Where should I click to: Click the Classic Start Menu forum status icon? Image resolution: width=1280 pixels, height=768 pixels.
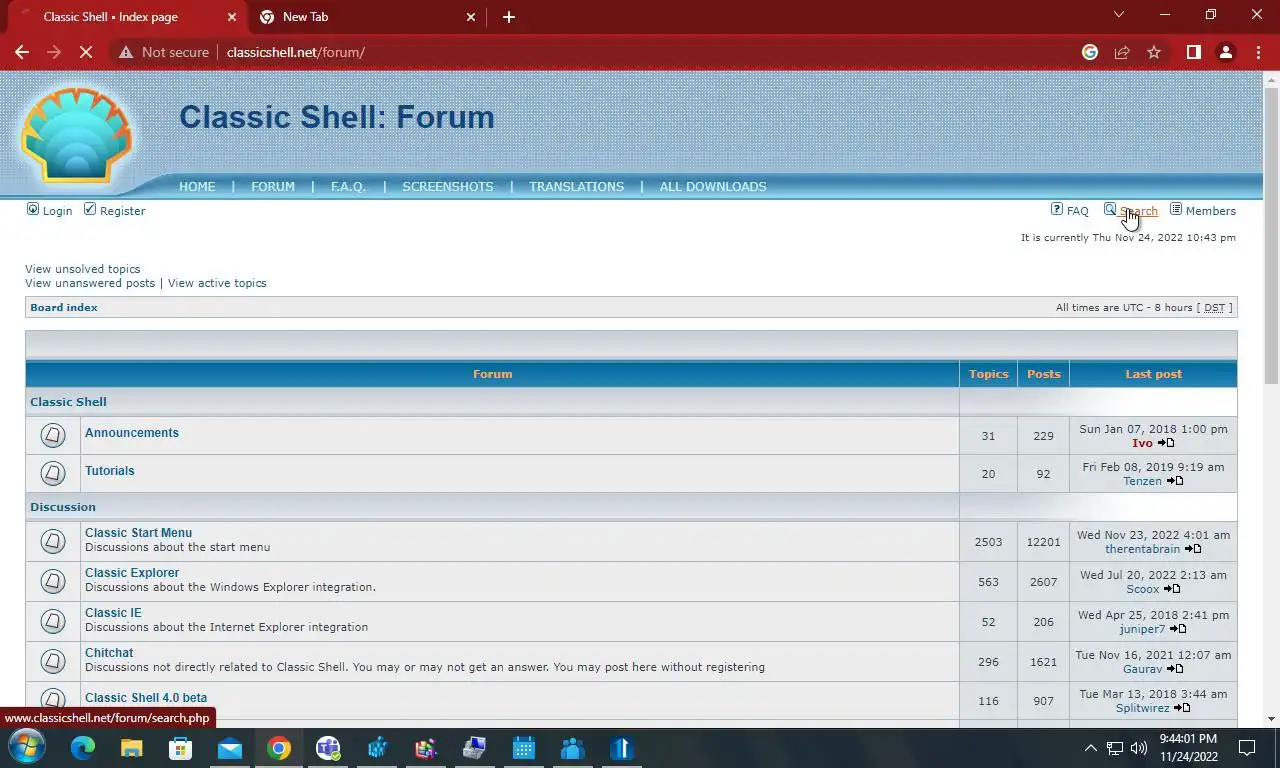point(53,541)
